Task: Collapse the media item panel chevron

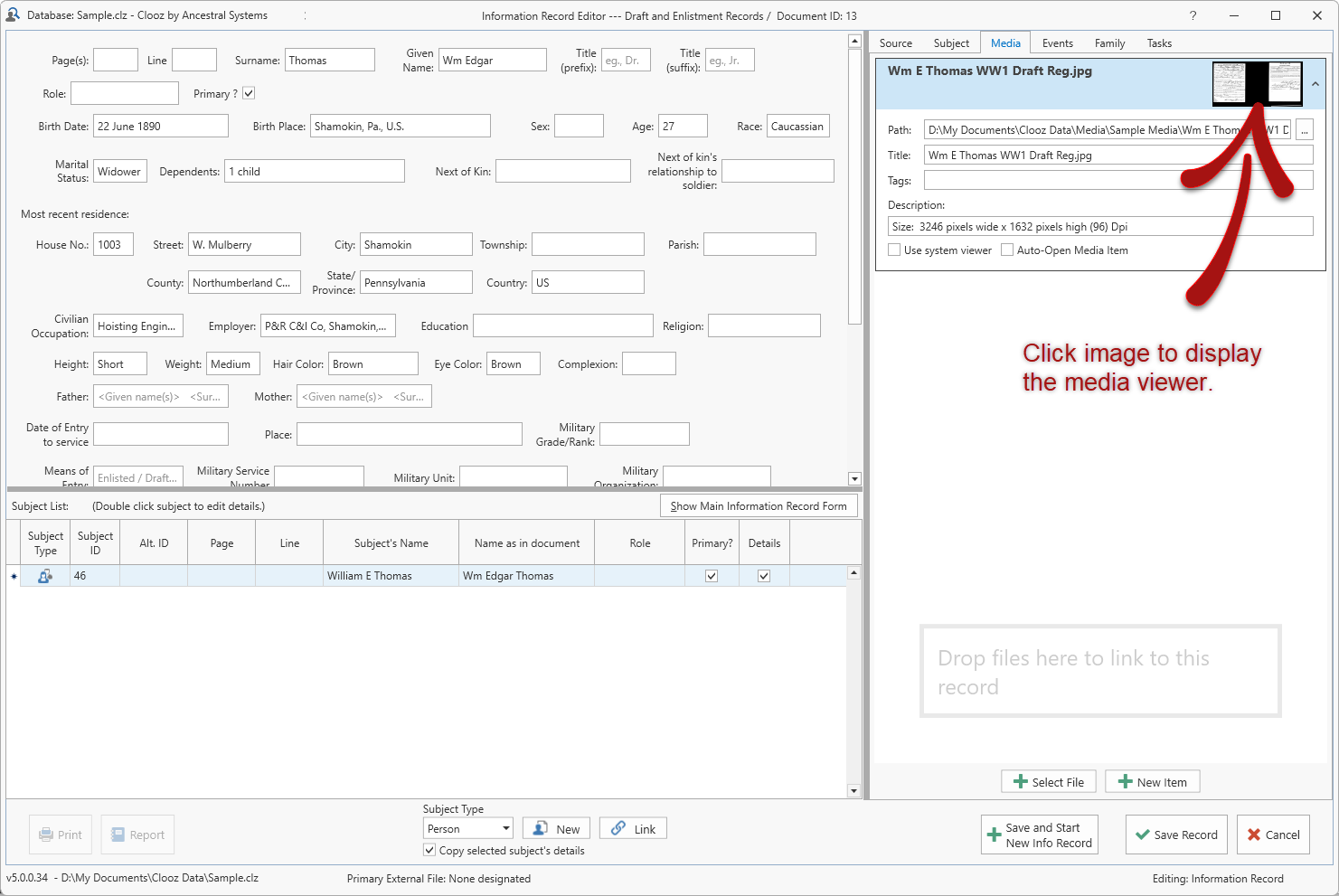Action: click(x=1315, y=84)
